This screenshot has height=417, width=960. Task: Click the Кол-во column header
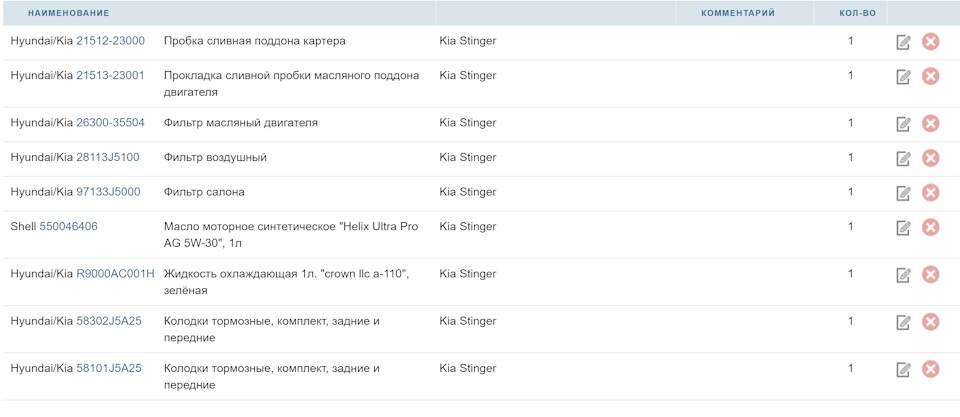point(857,13)
